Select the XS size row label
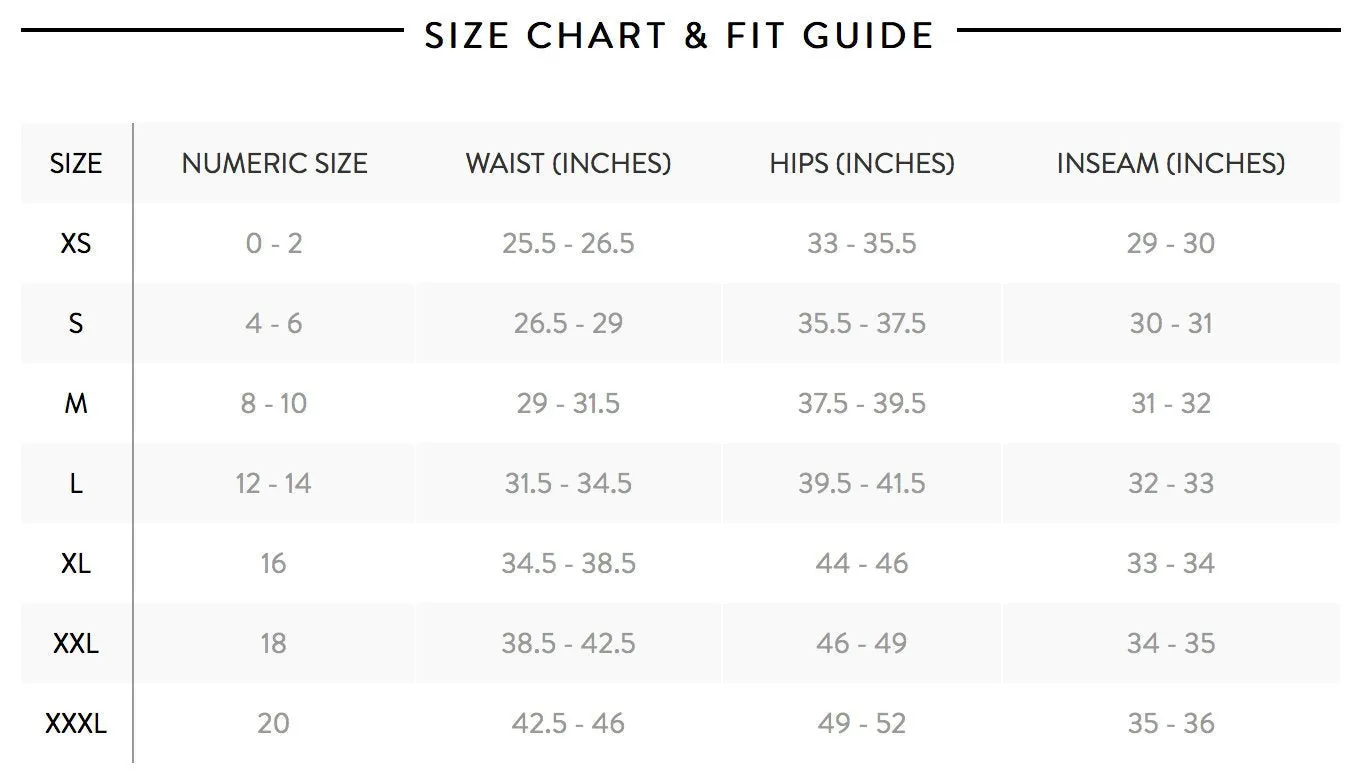This screenshot has width=1359, height=776. [x=76, y=243]
